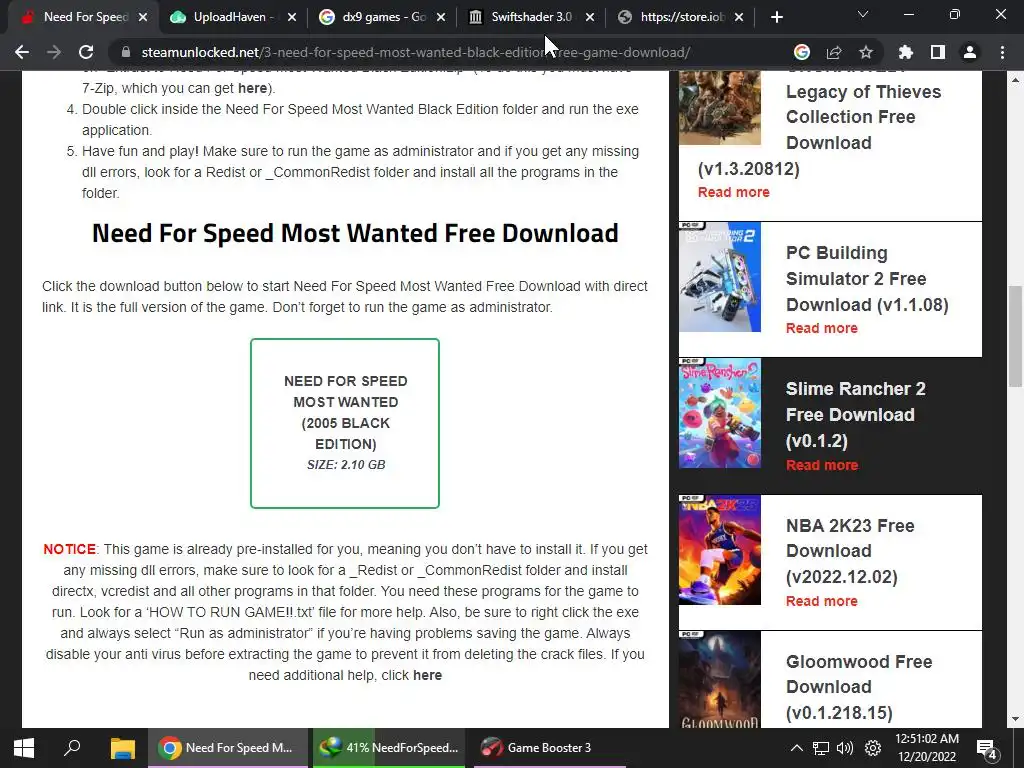1024x768 pixels.
Task: Open network status tray icon
Action: point(820,748)
